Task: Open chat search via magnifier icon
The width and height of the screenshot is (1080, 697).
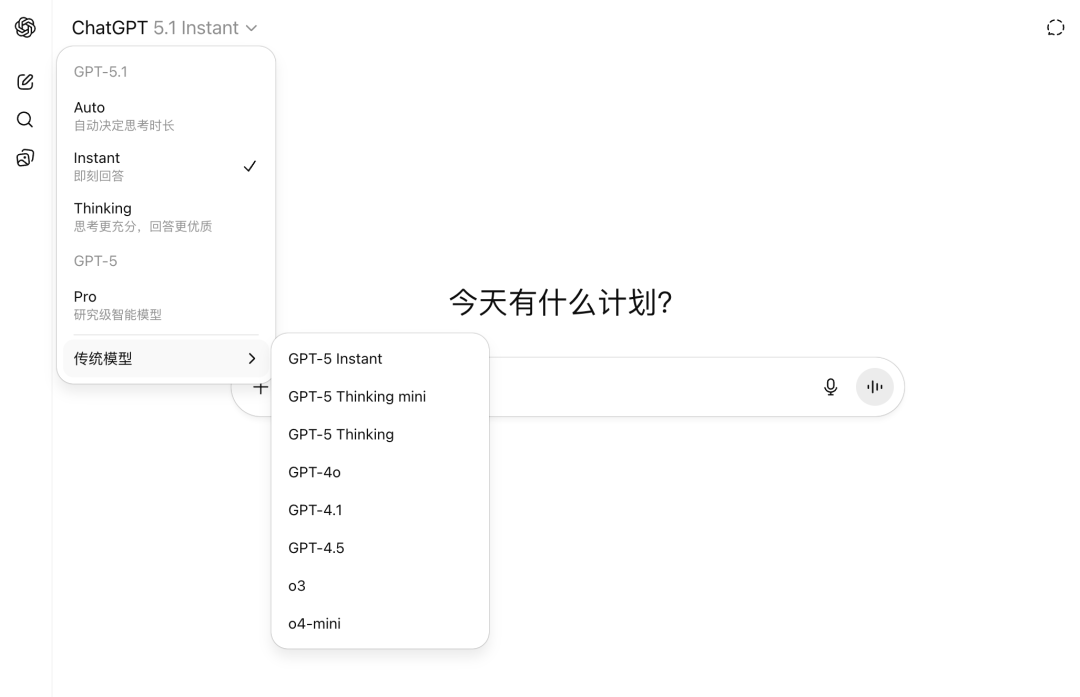Action: point(25,120)
